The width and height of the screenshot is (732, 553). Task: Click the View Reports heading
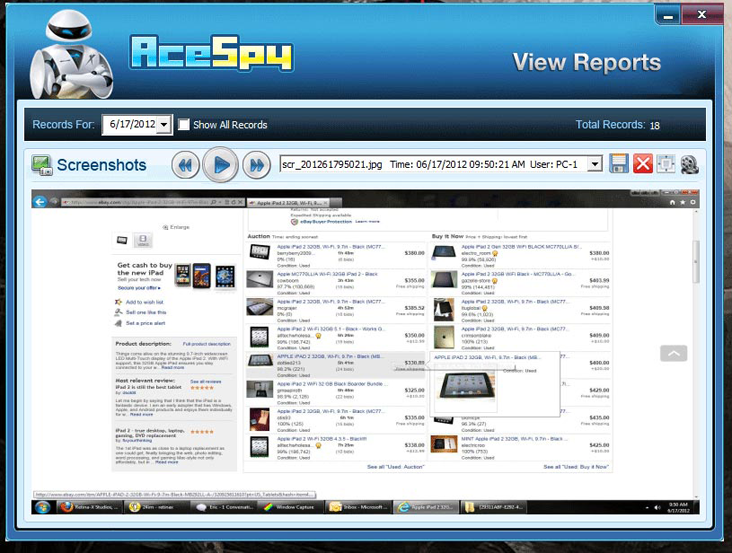click(587, 62)
